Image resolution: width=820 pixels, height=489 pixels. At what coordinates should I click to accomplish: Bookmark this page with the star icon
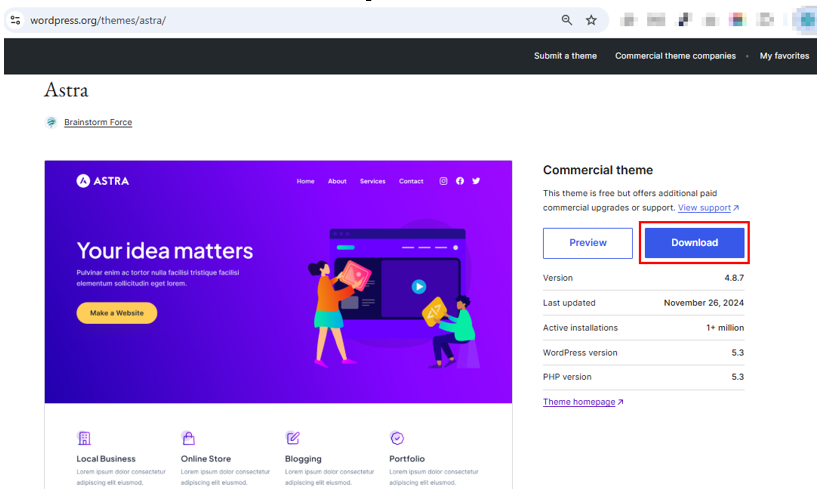click(x=591, y=20)
